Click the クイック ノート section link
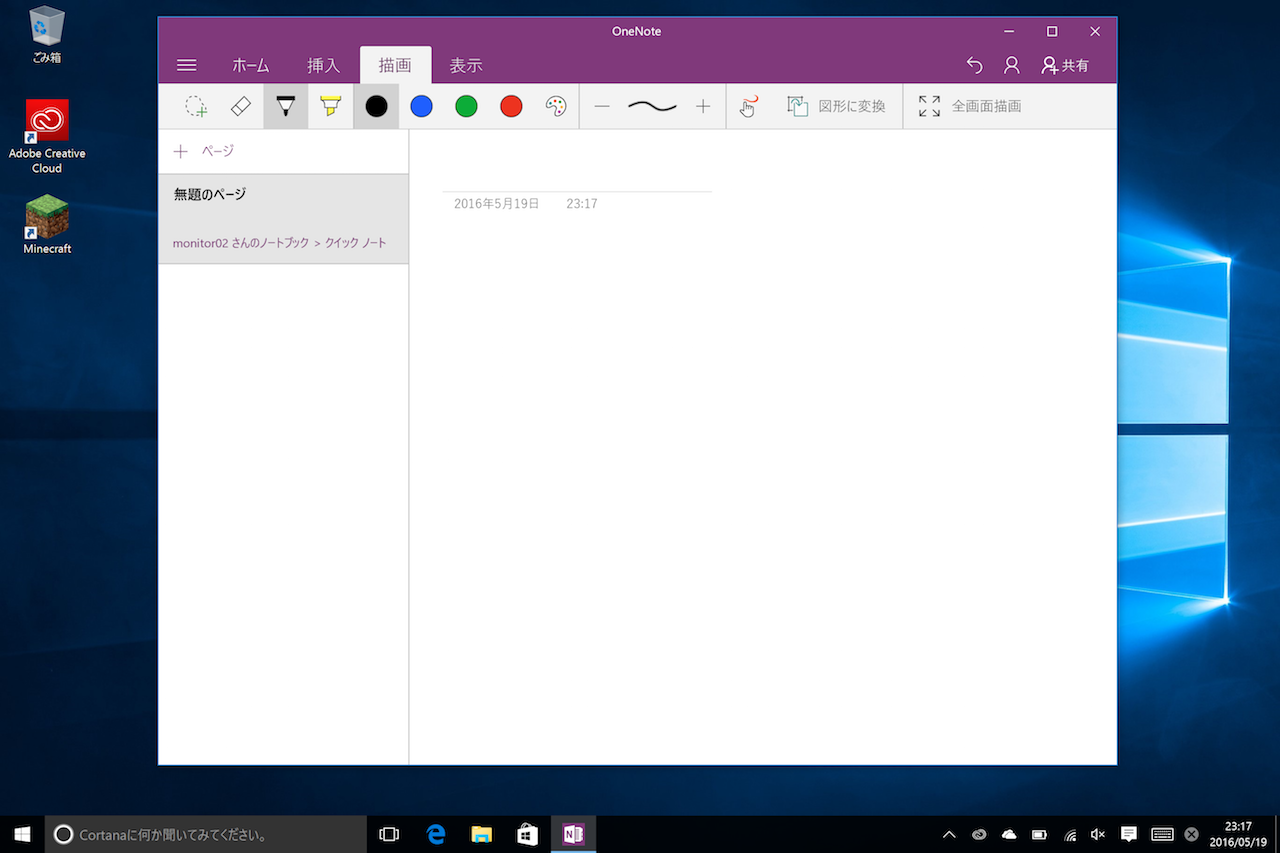The height and width of the screenshot is (853, 1280). 356,243
